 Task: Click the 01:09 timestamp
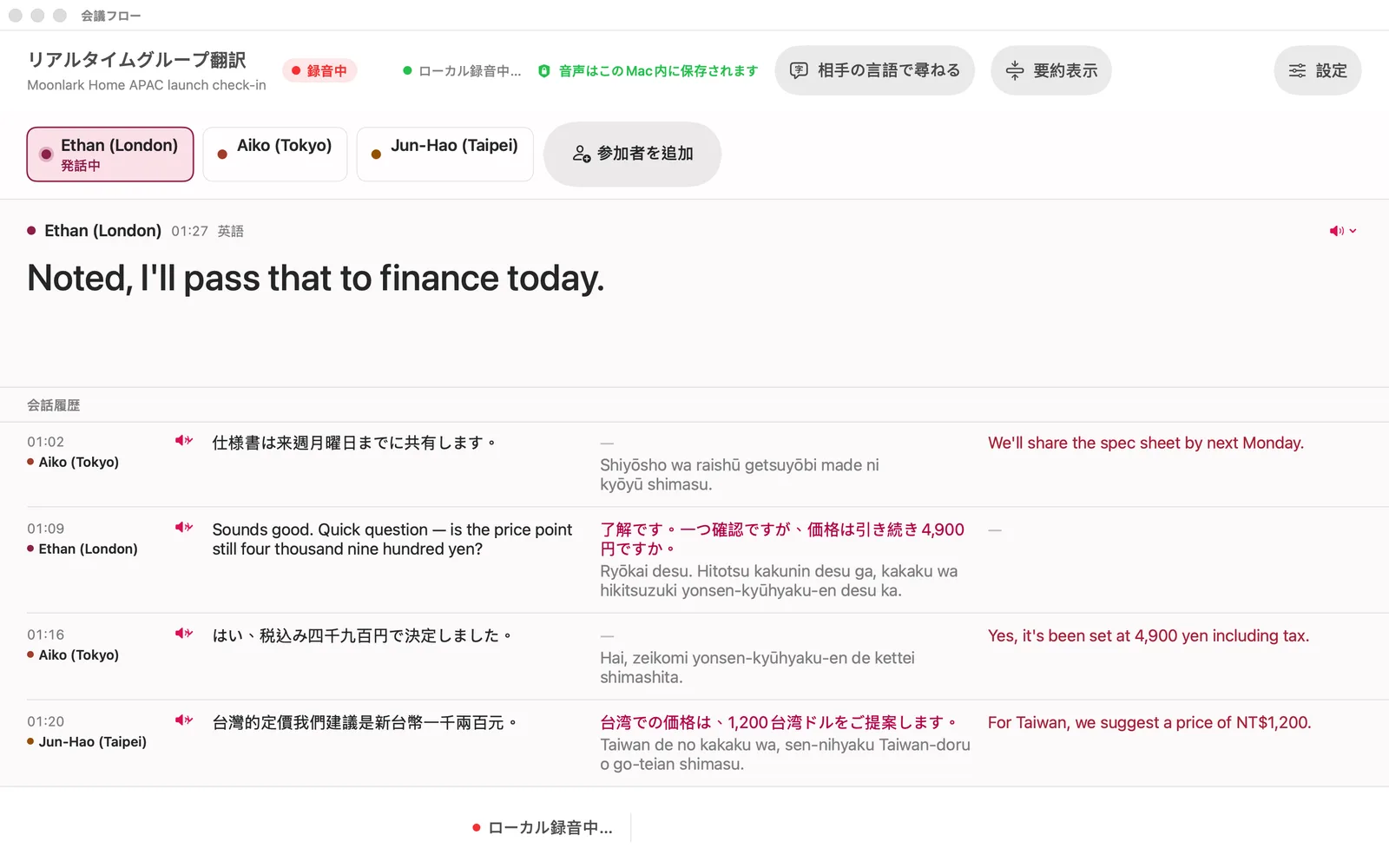[x=45, y=529]
